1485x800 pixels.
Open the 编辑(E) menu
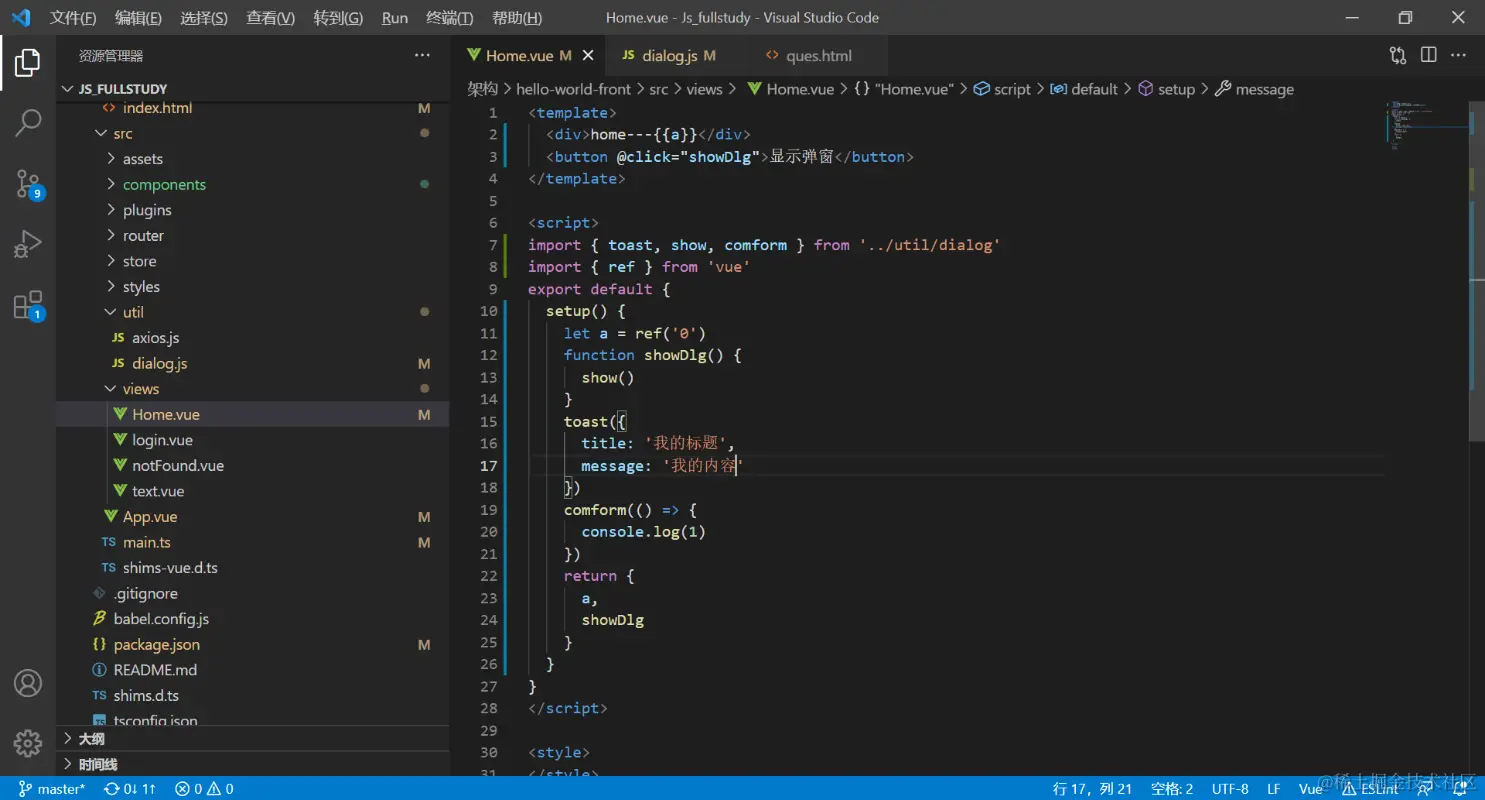coord(138,18)
